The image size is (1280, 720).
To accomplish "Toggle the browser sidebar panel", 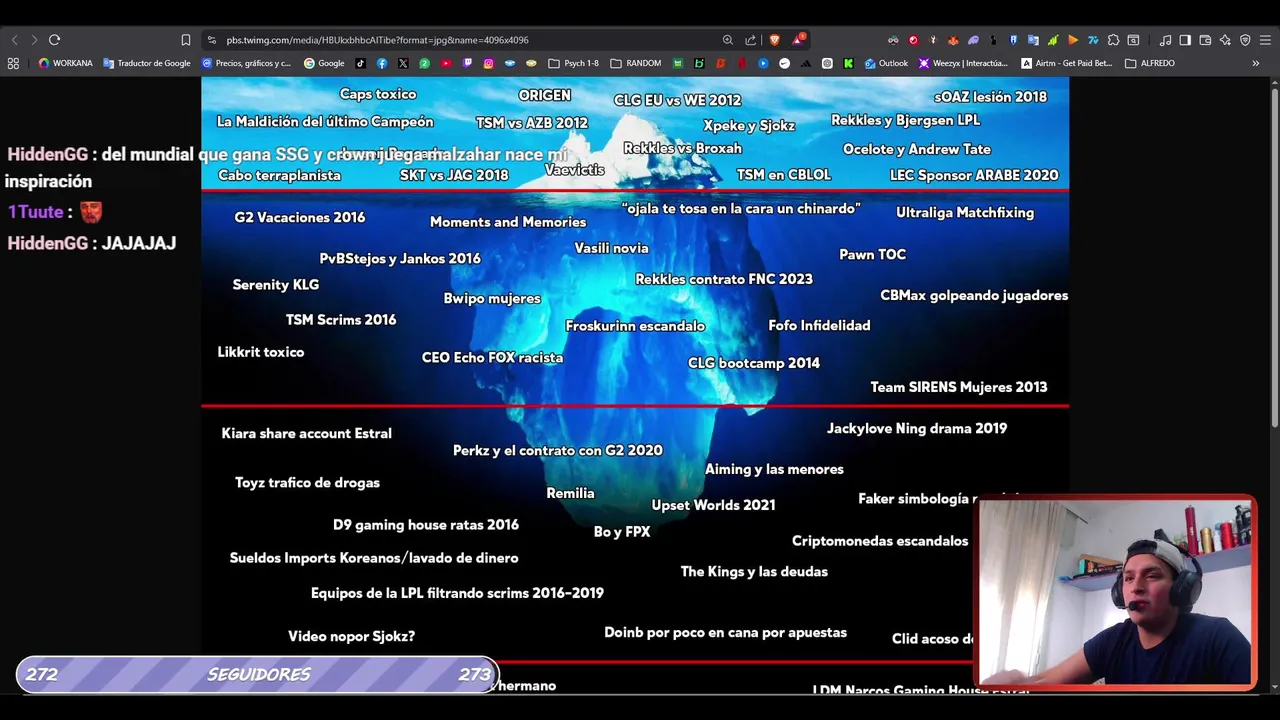I will point(1185,40).
